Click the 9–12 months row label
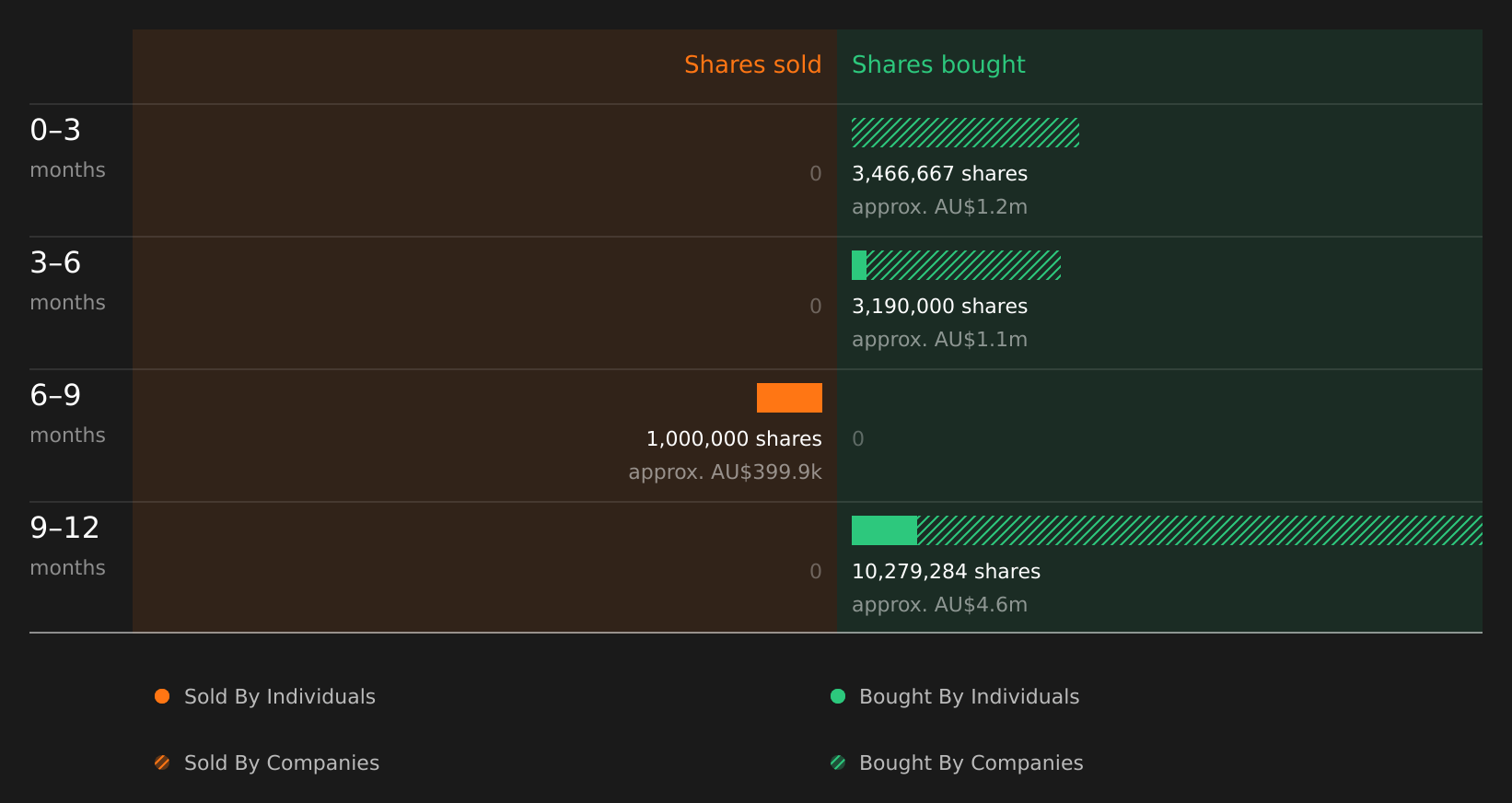The width and height of the screenshot is (1512, 803). [67, 546]
